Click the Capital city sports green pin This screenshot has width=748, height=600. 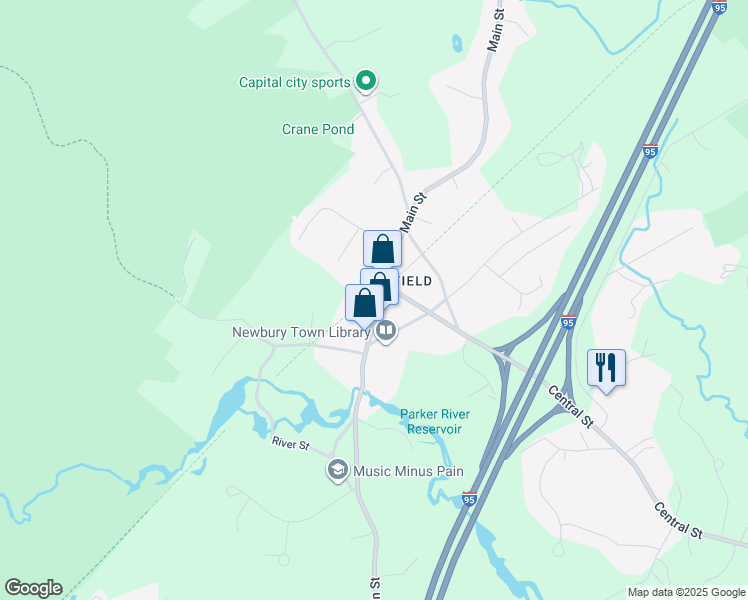coord(366,81)
